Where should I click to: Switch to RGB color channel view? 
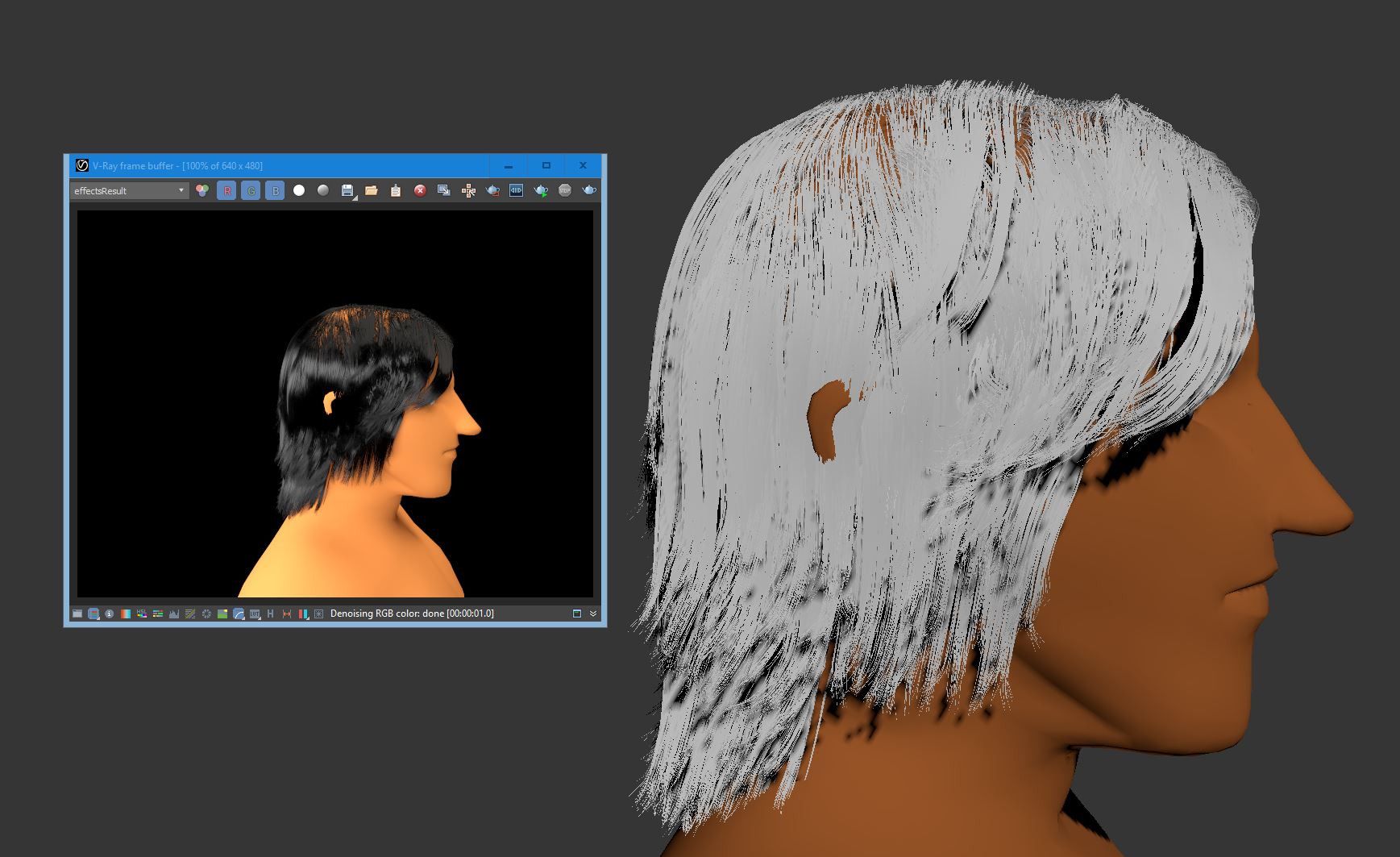point(202,191)
